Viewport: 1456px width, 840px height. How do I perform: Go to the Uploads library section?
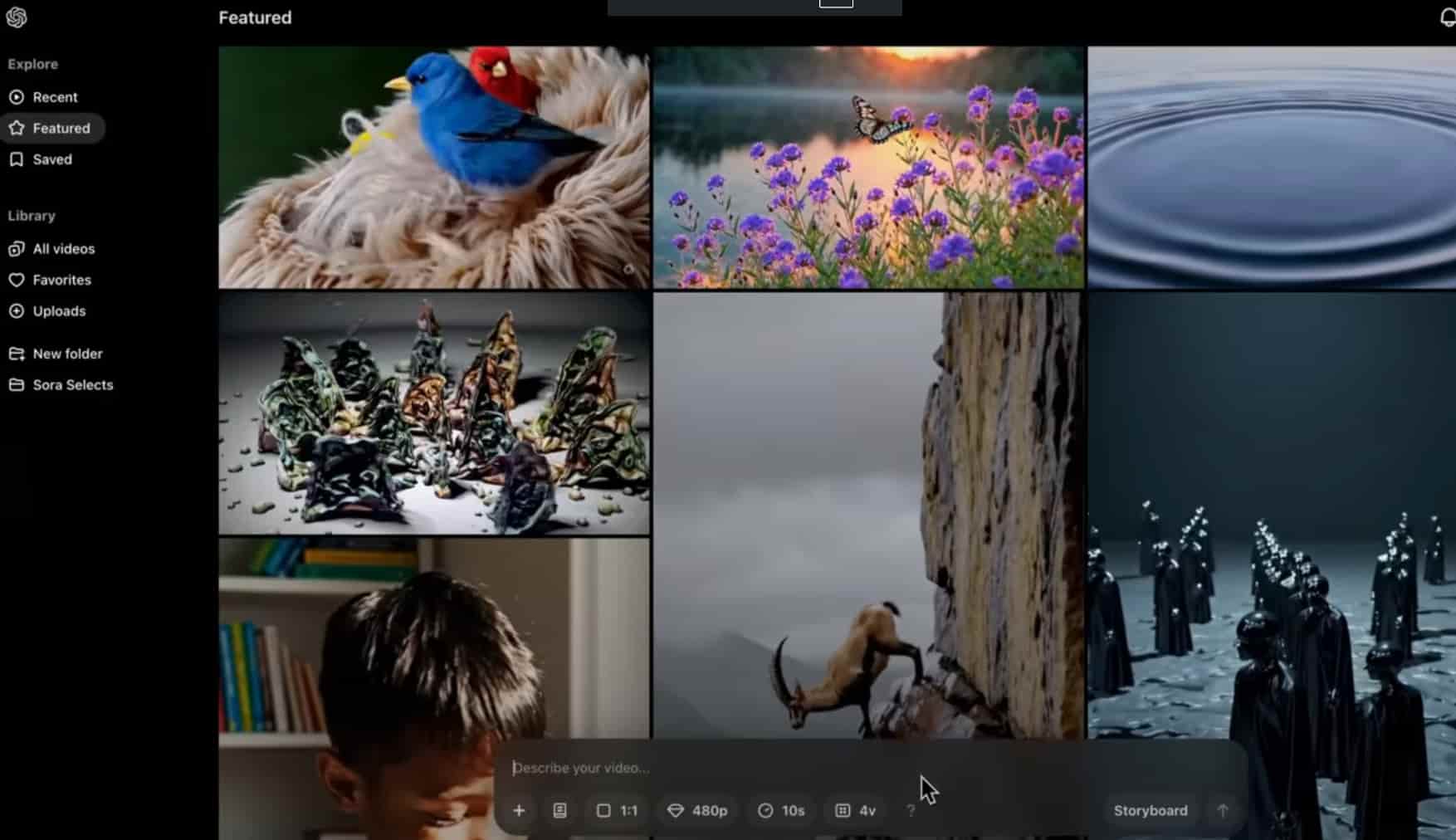[47, 311]
